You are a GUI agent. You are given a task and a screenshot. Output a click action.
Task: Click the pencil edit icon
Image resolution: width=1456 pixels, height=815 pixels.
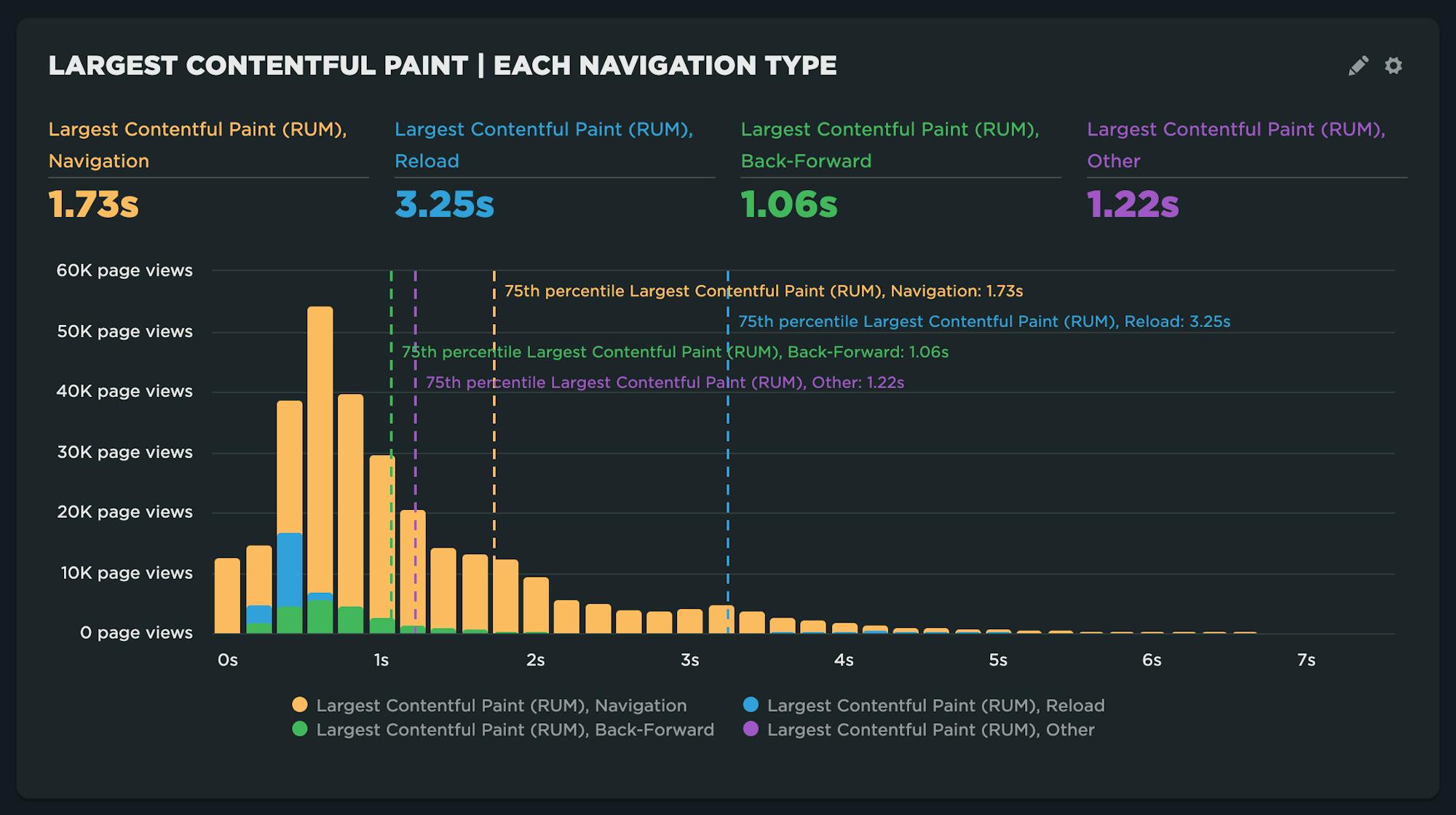pyautogui.click(x=1358, y=66)
